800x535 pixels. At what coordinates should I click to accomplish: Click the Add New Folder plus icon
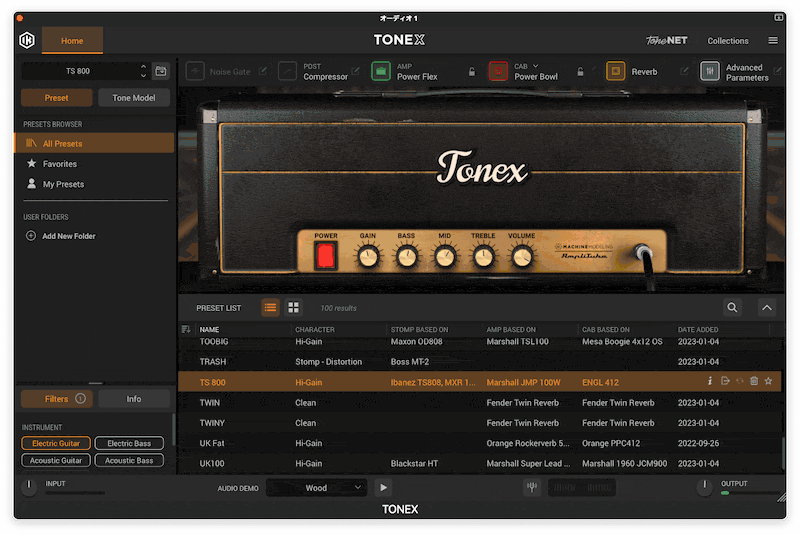(x=31, y=236)
